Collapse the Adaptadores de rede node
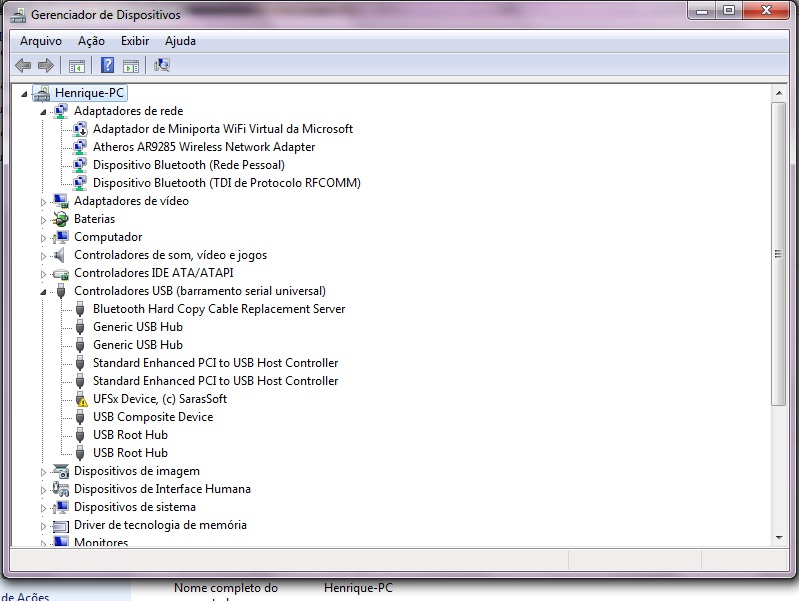Viewport: 799px width, 601px height. [43, 112]
